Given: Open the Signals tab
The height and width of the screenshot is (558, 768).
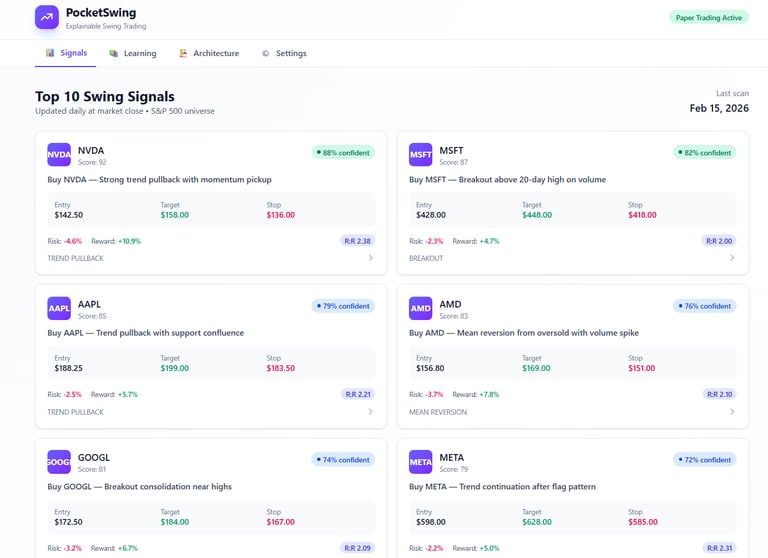Looking at the screenshot, I should coord(66,53).
